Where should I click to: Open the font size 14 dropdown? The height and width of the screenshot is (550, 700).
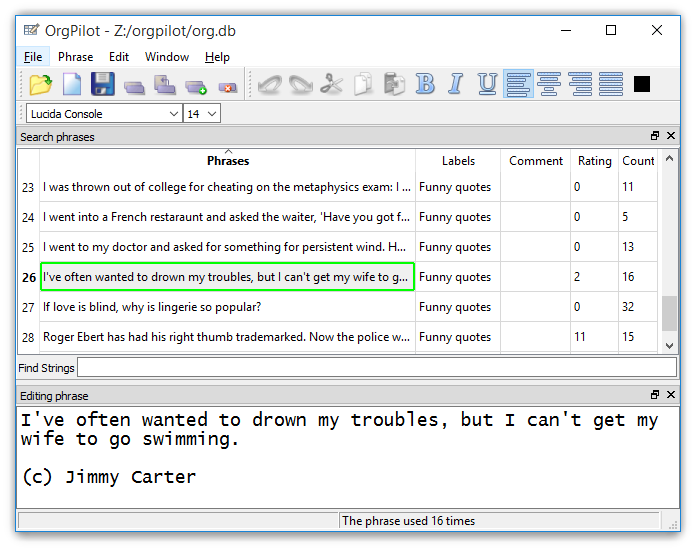[x=202, y=114]
